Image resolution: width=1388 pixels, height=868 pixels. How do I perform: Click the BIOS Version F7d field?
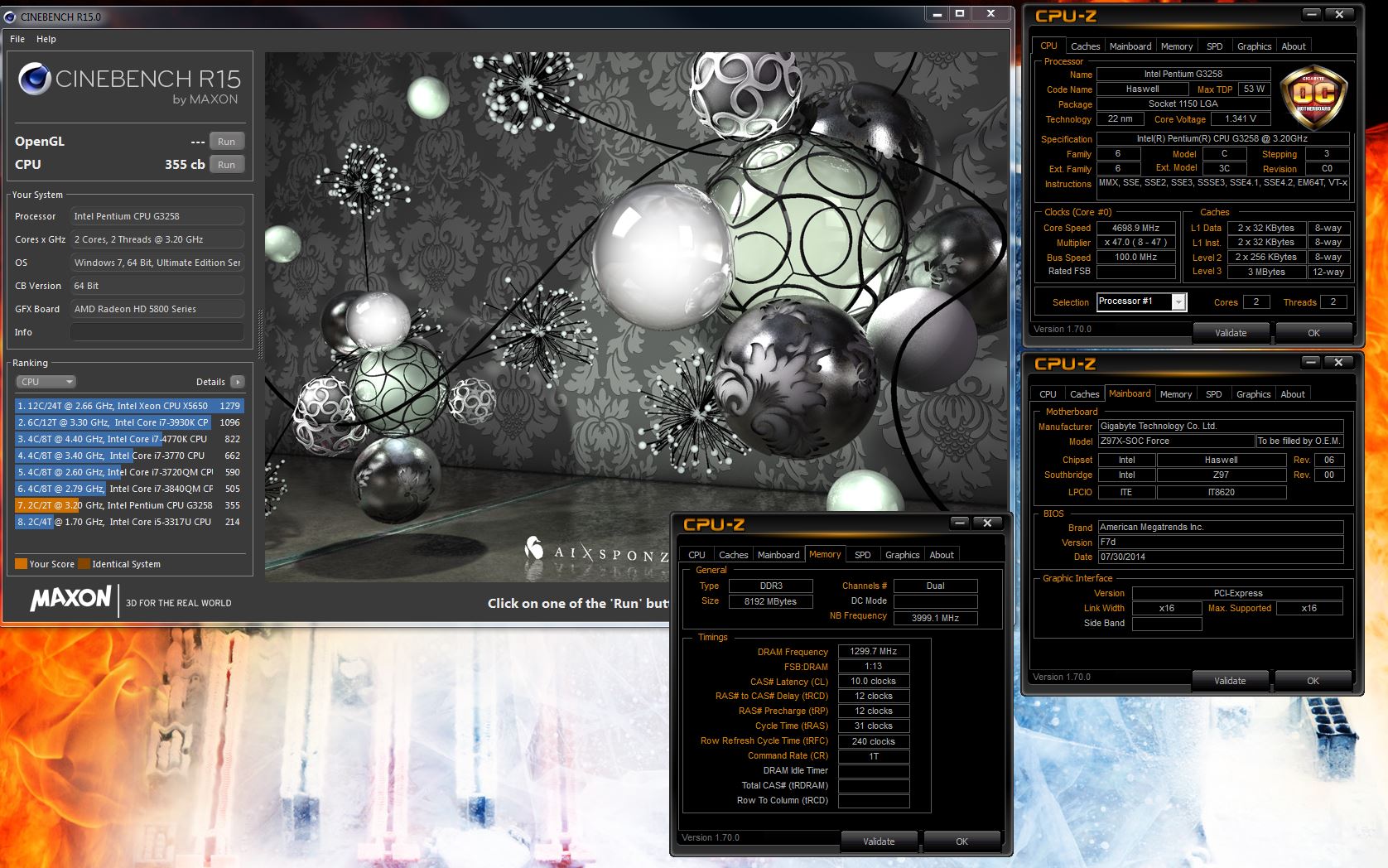click(1221, 542)
